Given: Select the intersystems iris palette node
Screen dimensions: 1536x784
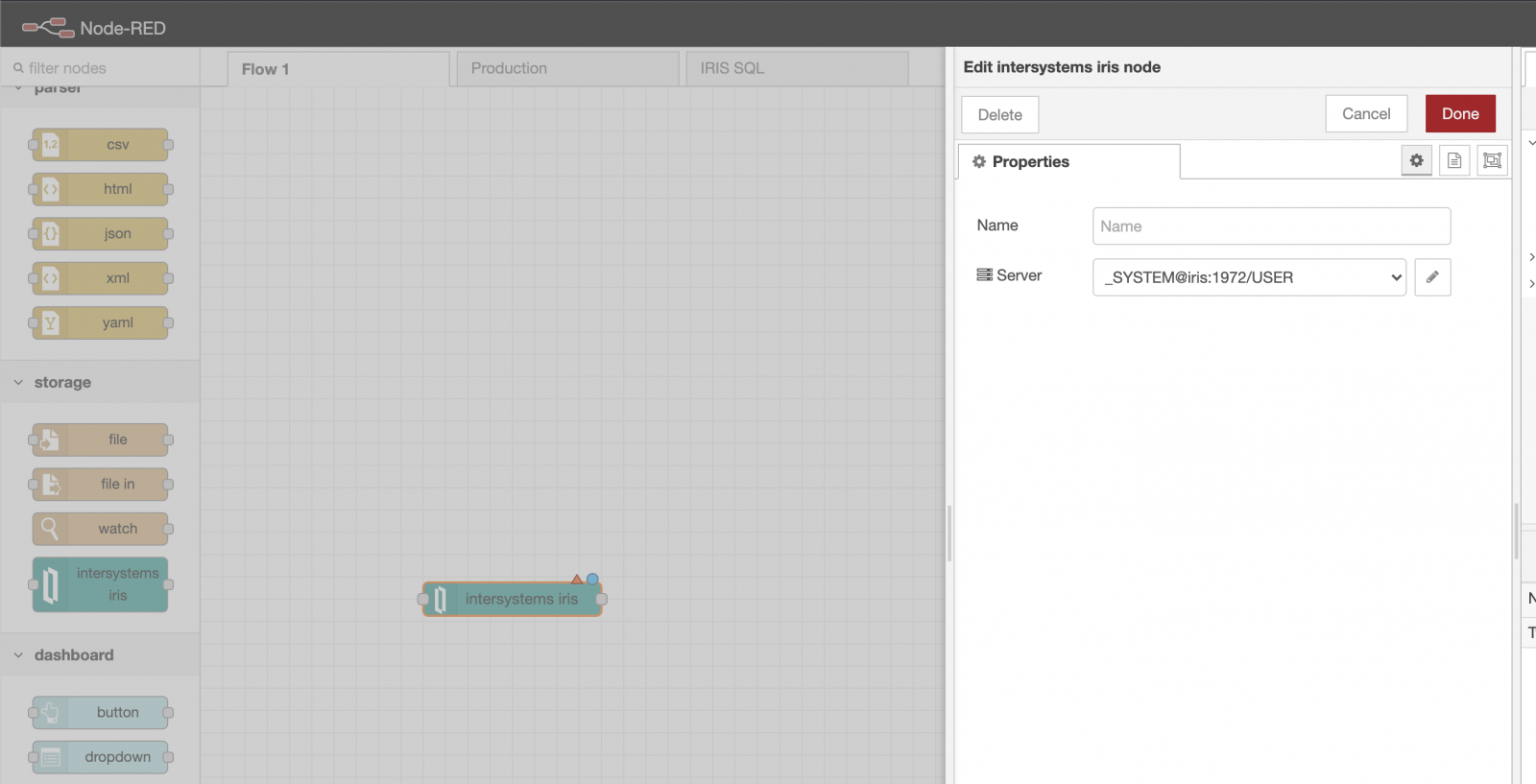Looking at the screenshot, I should click(100, 584).
